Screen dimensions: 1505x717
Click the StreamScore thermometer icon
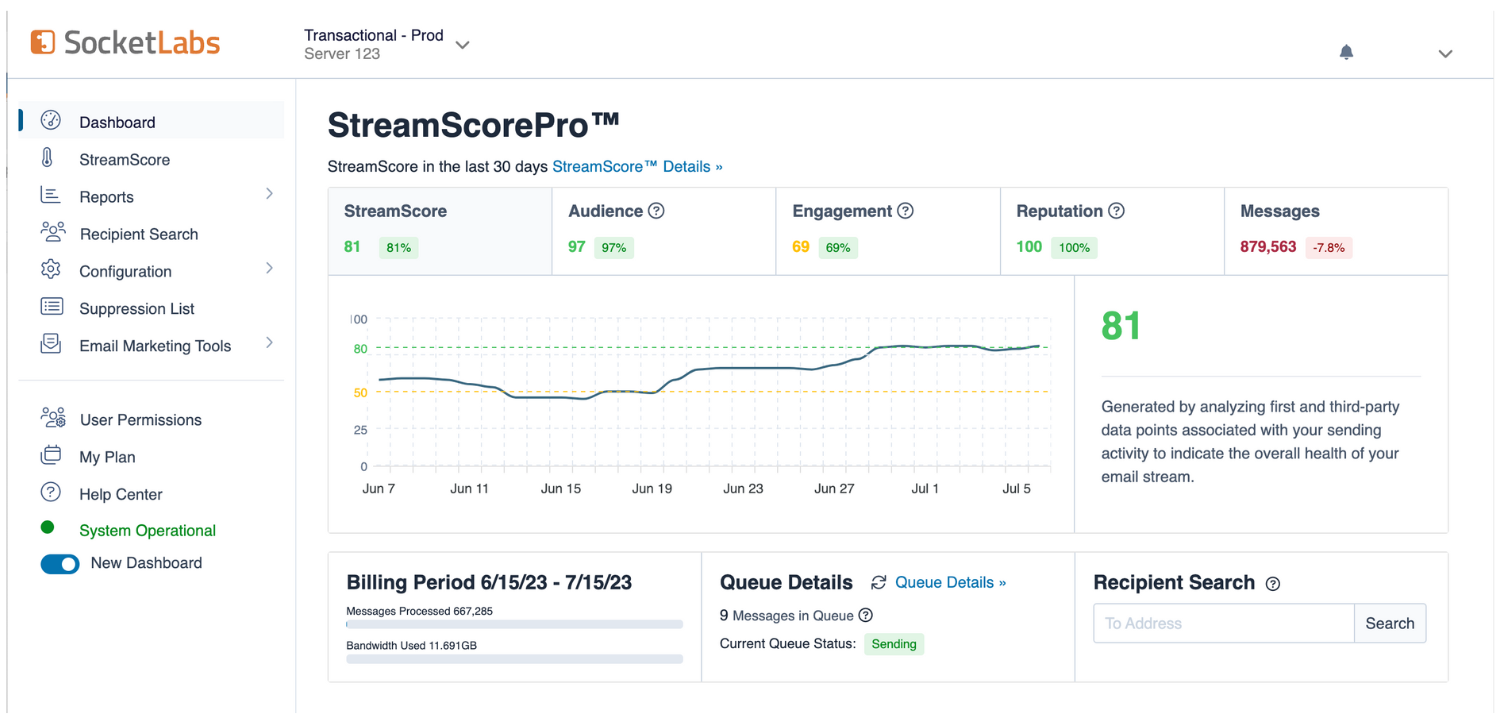click(48, 158)
